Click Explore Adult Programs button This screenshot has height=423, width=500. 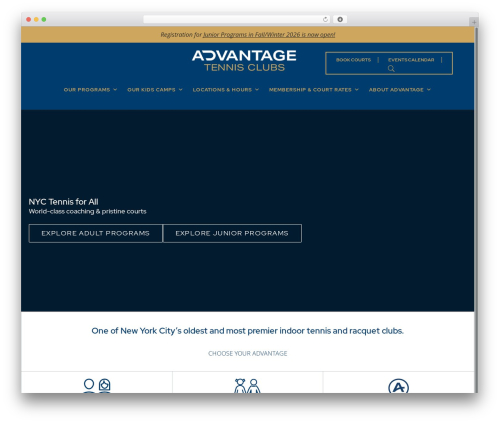(96, 233)
